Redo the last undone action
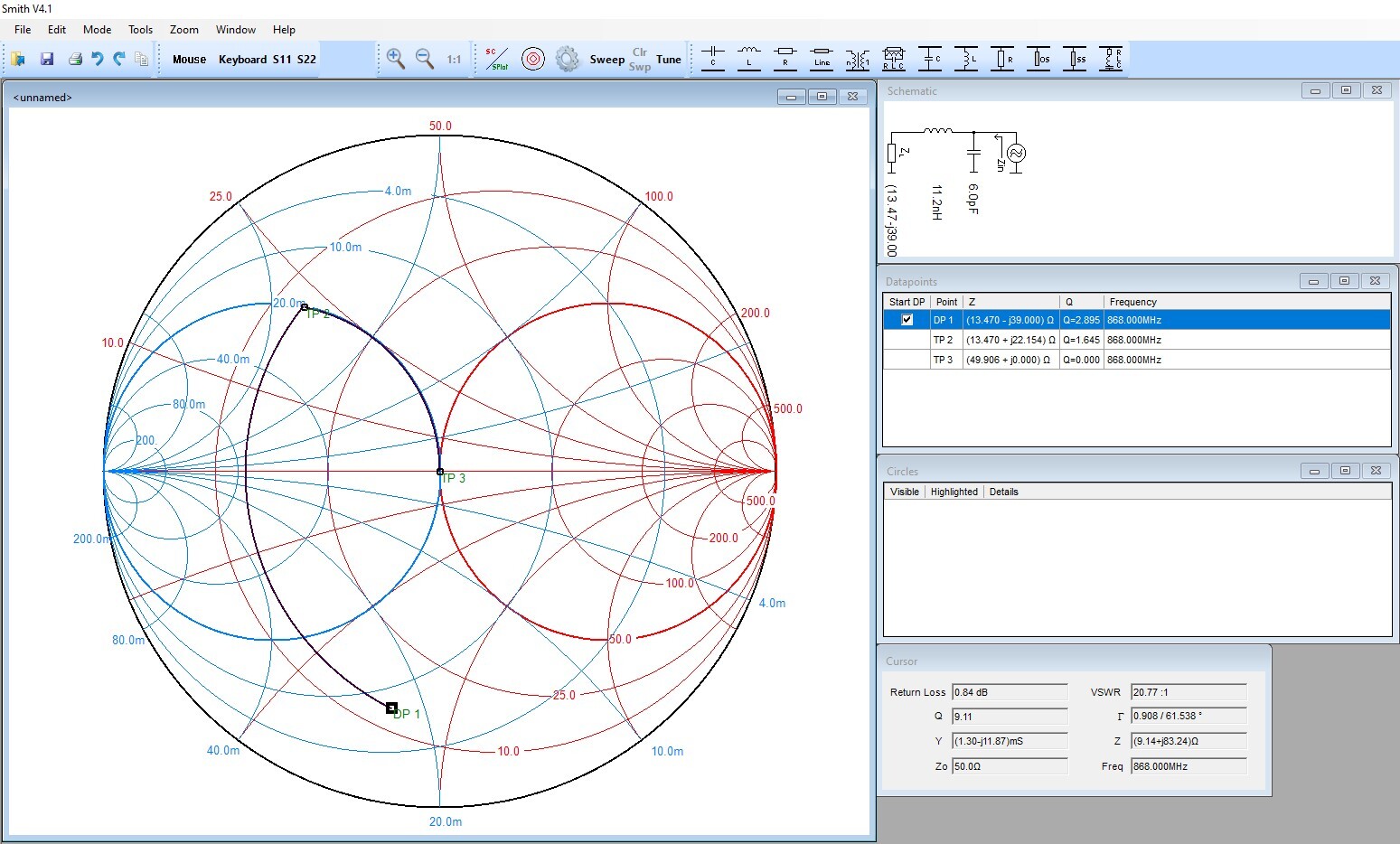The height and width of the screenshot is (844, 1400). (118, 59)
